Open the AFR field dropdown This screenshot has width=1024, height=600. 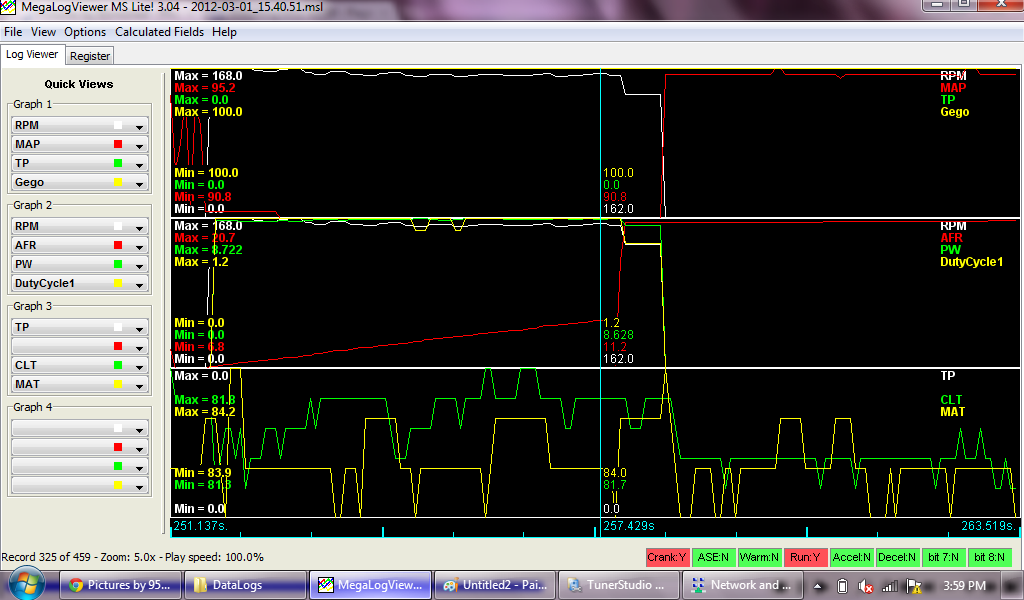pyautogui.click(x=80, y=245)
